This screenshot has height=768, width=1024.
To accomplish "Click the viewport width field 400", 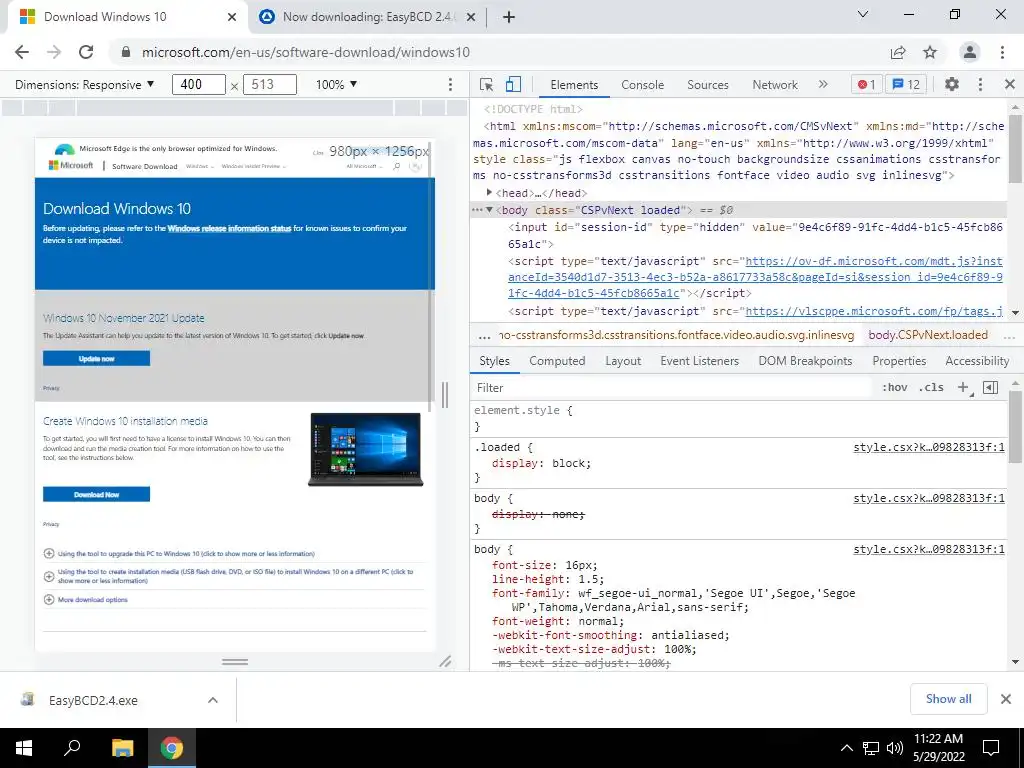I will (199, 84).
